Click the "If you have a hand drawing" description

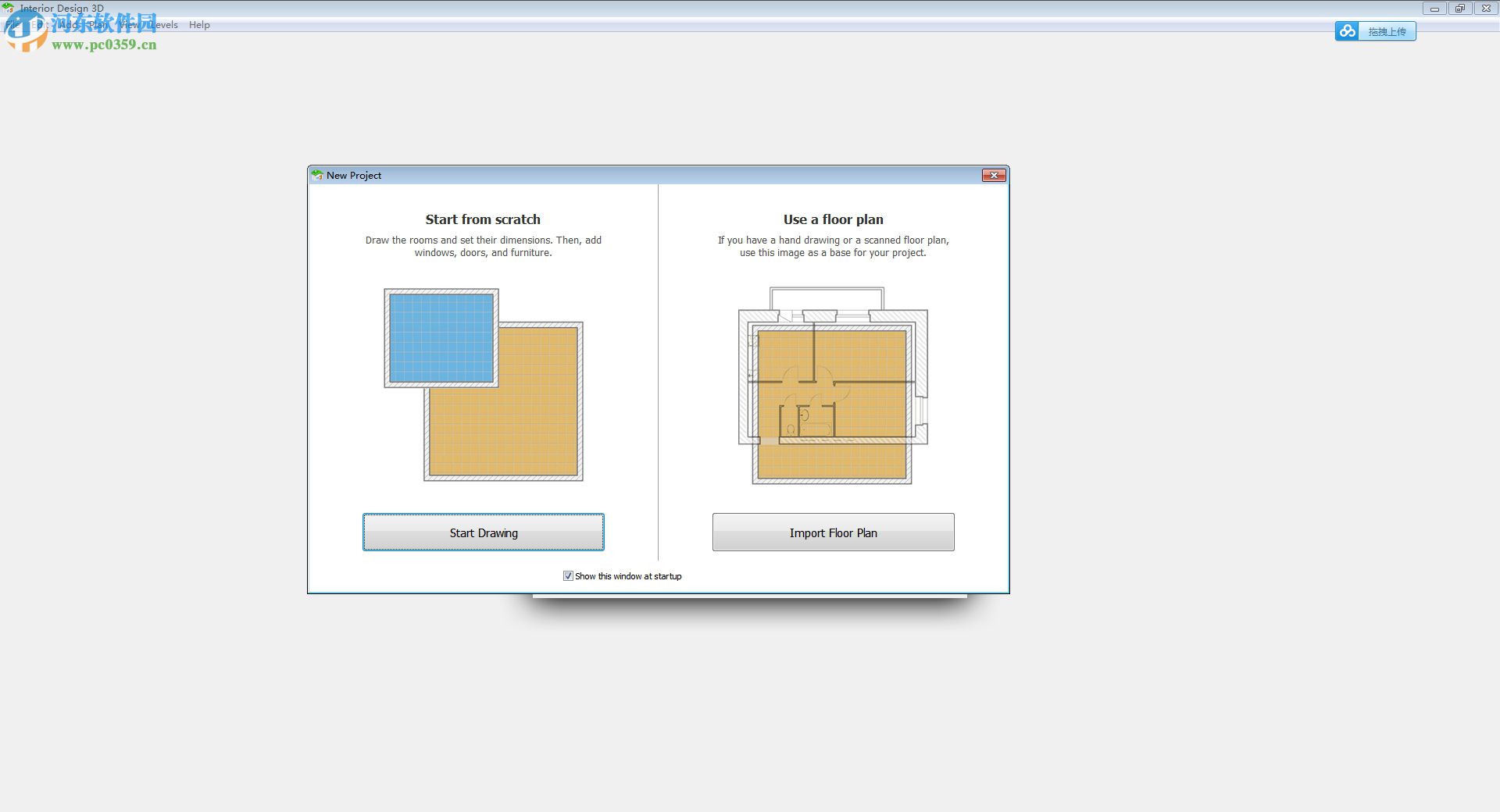pos(833,247)
